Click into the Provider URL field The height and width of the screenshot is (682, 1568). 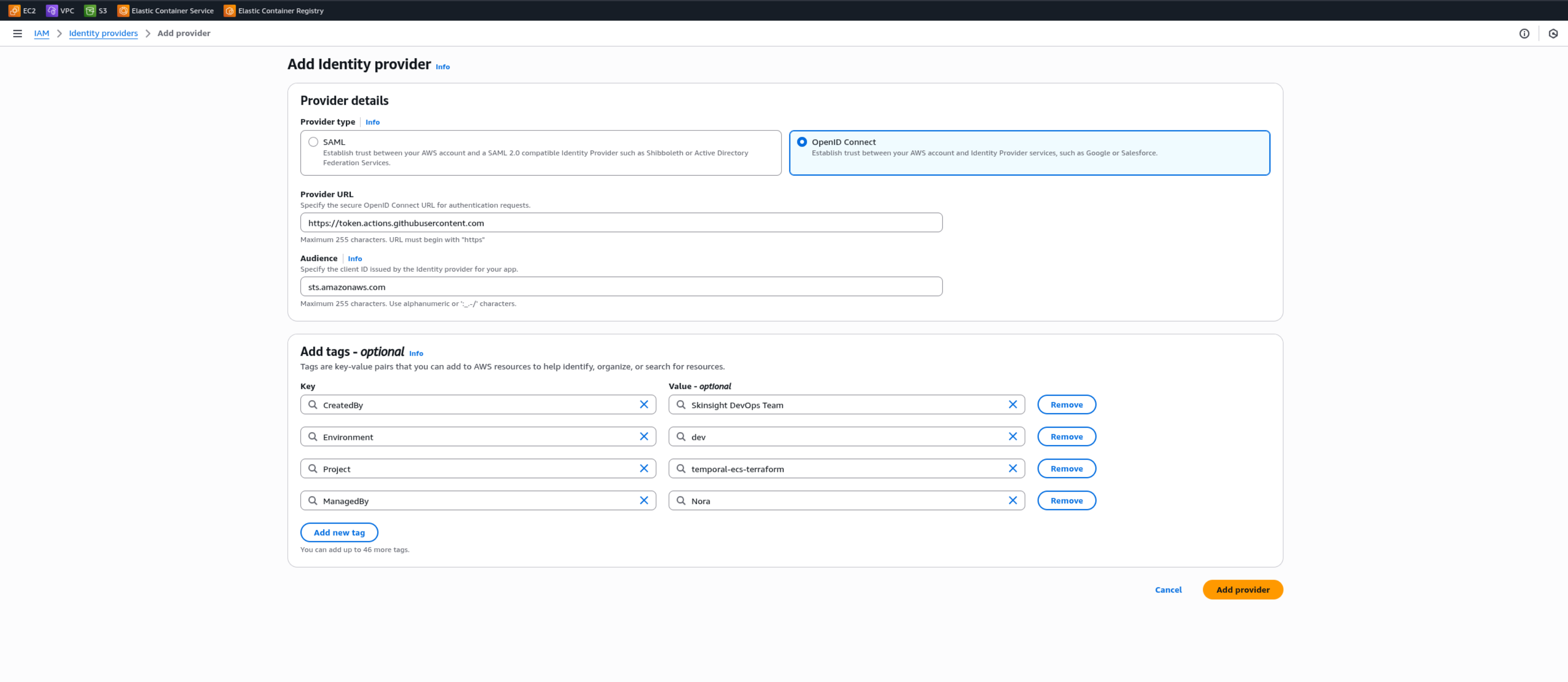(621, 223)
